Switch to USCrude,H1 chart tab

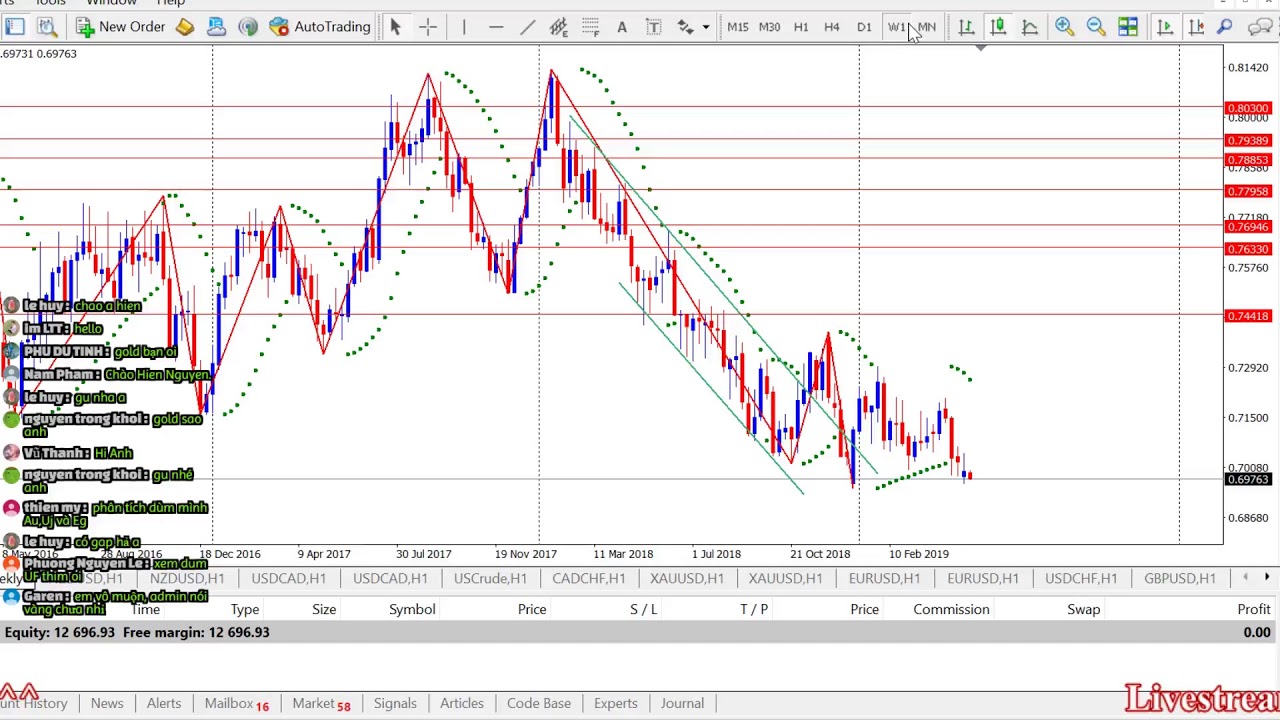click(490, 578)
